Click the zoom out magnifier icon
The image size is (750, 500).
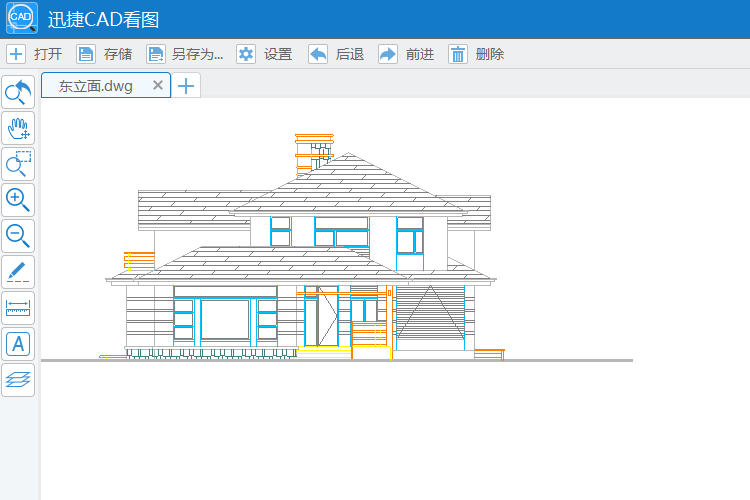pyautogui.click(x=18, y=236)
